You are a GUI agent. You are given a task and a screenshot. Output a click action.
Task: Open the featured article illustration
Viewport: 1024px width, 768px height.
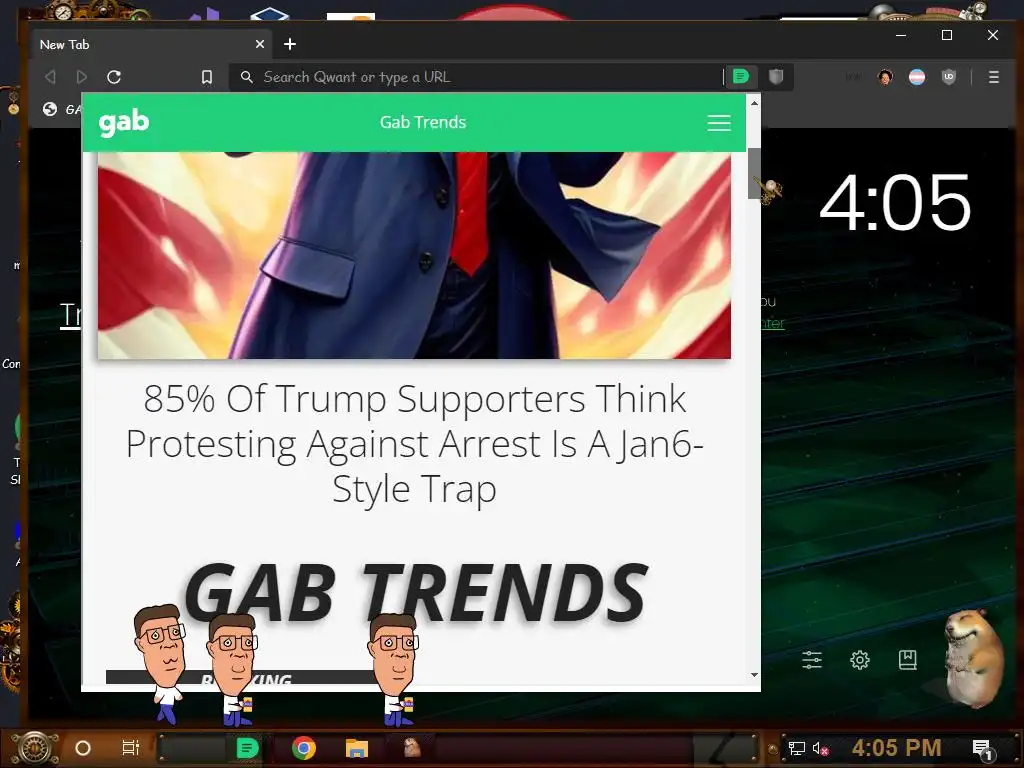414,255
